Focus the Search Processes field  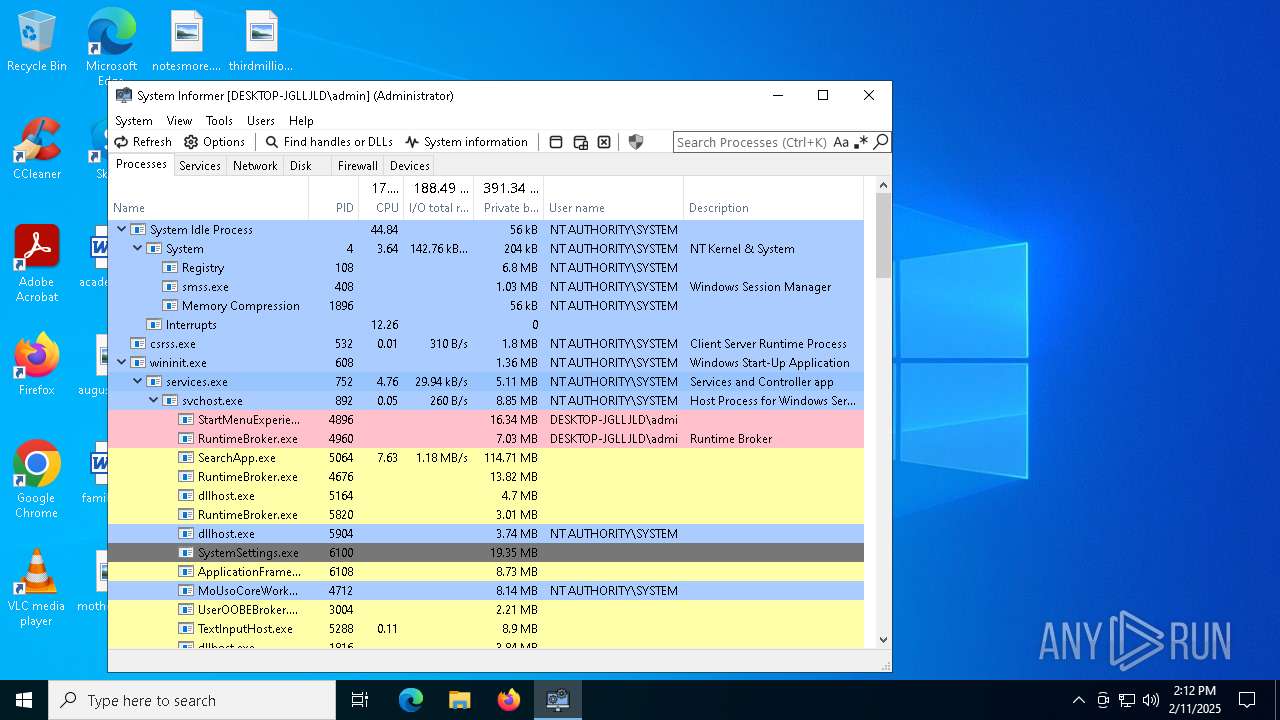click(x=752, y=142)
